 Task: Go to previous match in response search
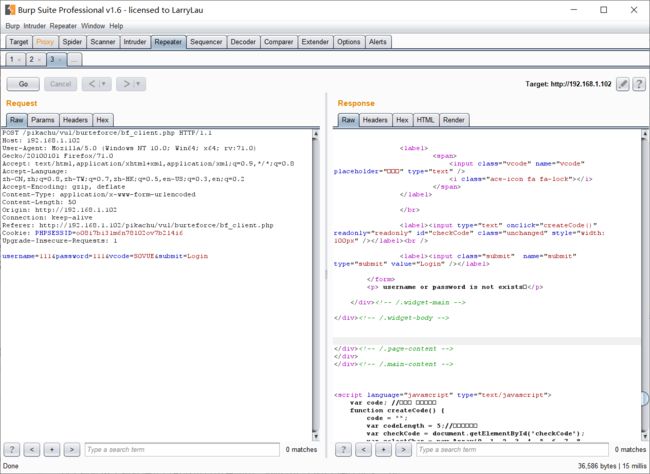[364, 449]
